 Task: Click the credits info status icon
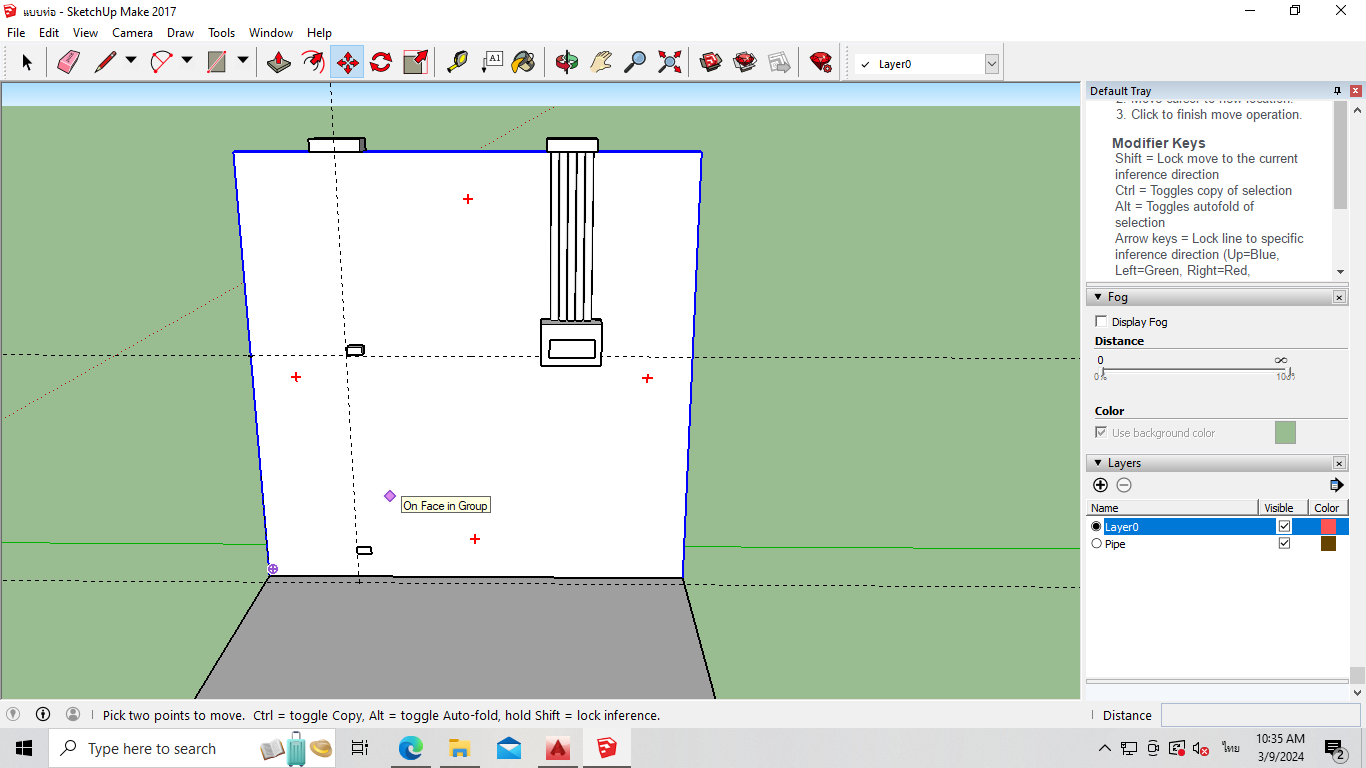coord(43,714)
